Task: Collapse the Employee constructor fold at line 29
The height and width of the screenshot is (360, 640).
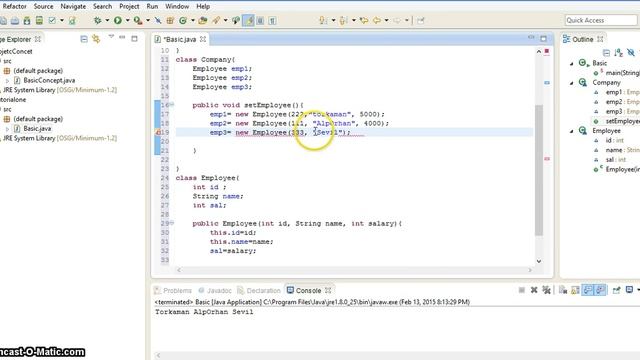Action: [x=172, y=223]
